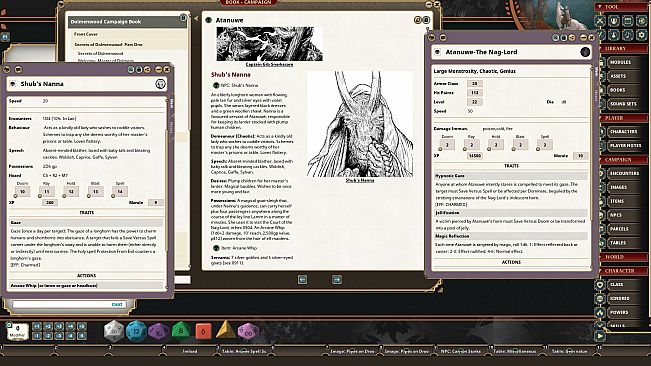The image size is (651, 366).
Task: Roll the purple d10 die
Action: point(158,332)
